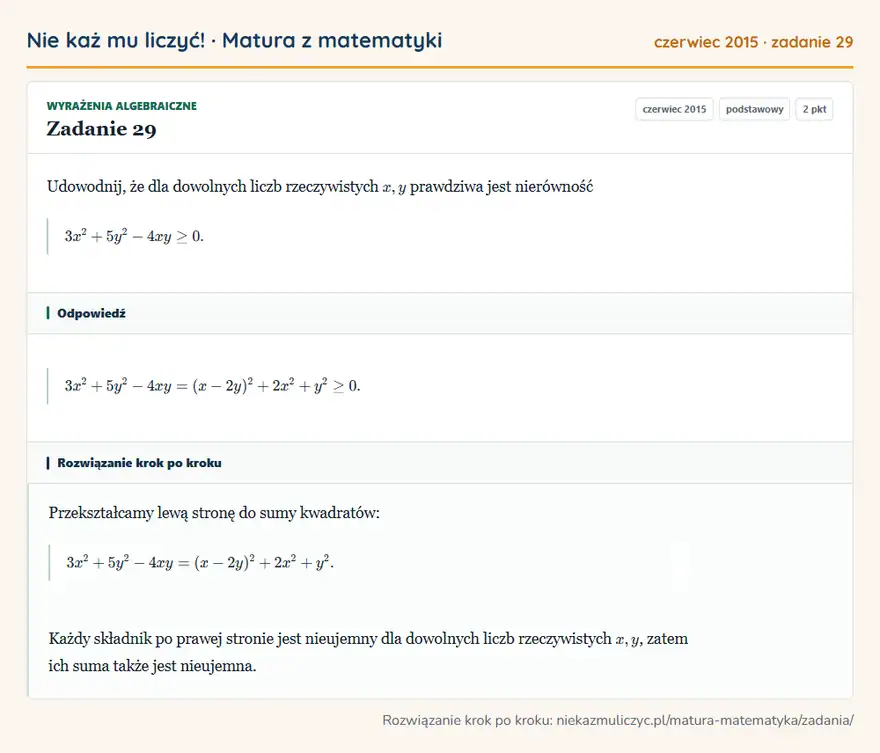The image size is (880, 753).
Task: Click the line 'ich suma także jest nieujemna.'
Action: [x=153, y=666]
